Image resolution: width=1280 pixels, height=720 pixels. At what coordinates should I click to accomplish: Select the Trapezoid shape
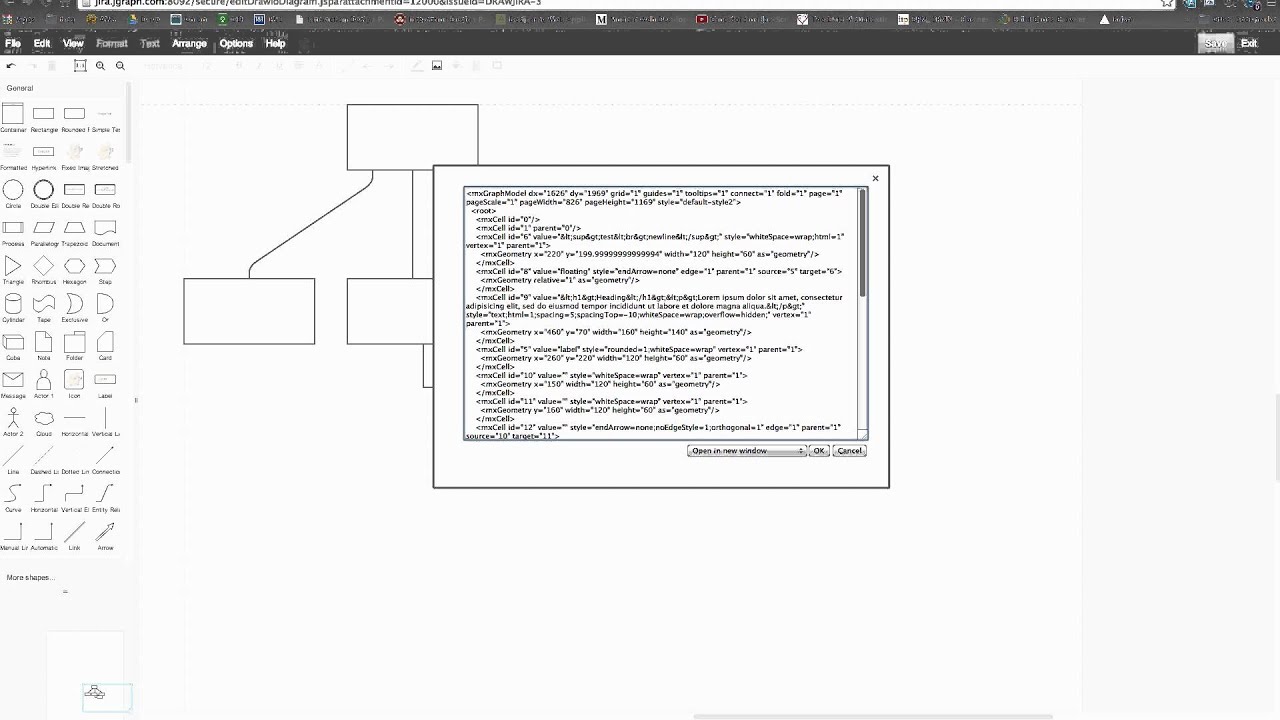coord(74,228)
